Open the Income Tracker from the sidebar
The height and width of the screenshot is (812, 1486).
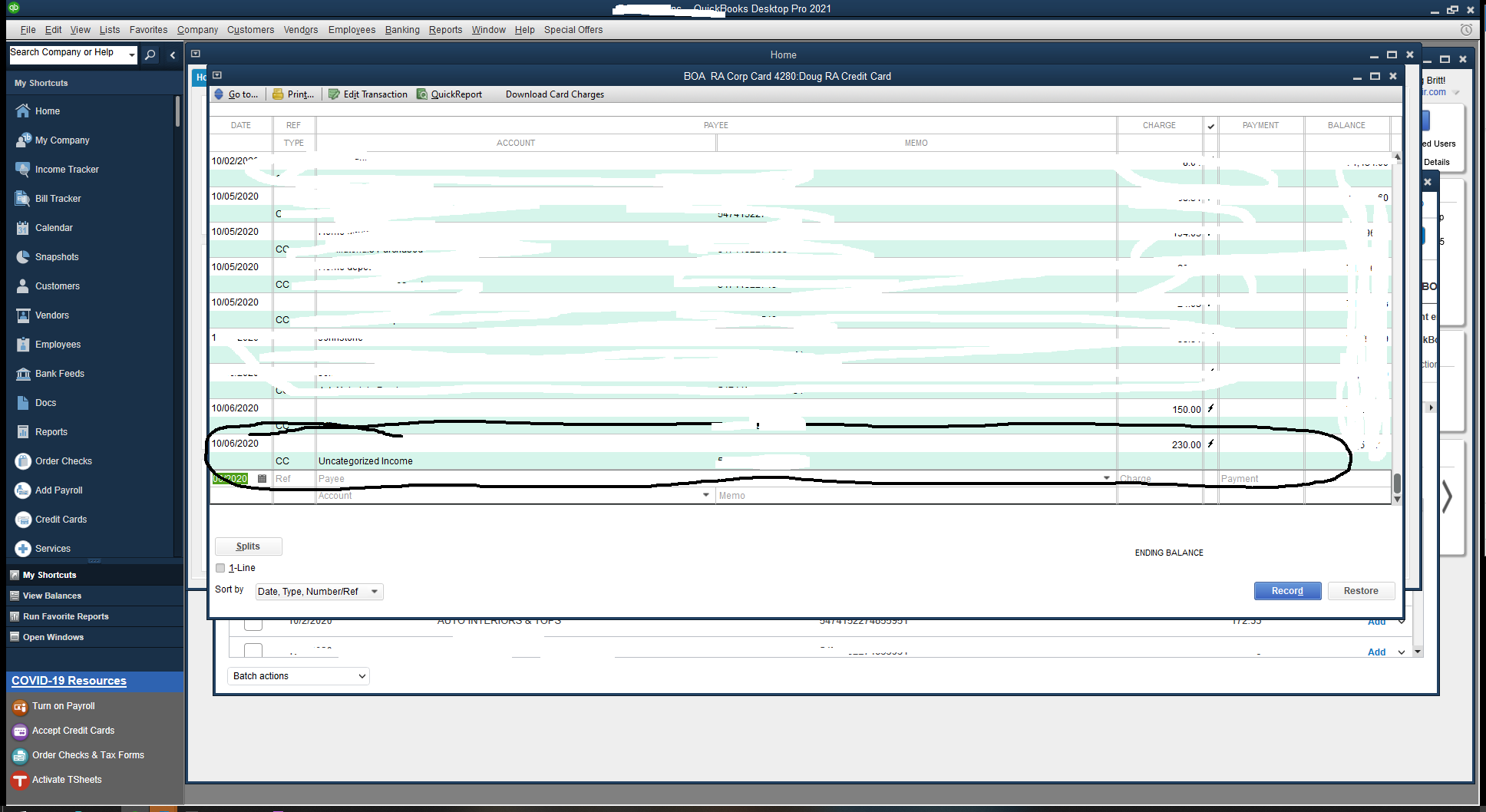pyautogui.click(x=67, y=169)
